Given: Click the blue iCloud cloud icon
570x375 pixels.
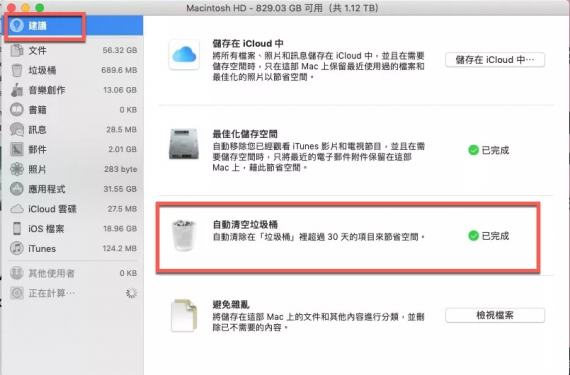Looking at the screenshot, I should (x=184, y=55).
